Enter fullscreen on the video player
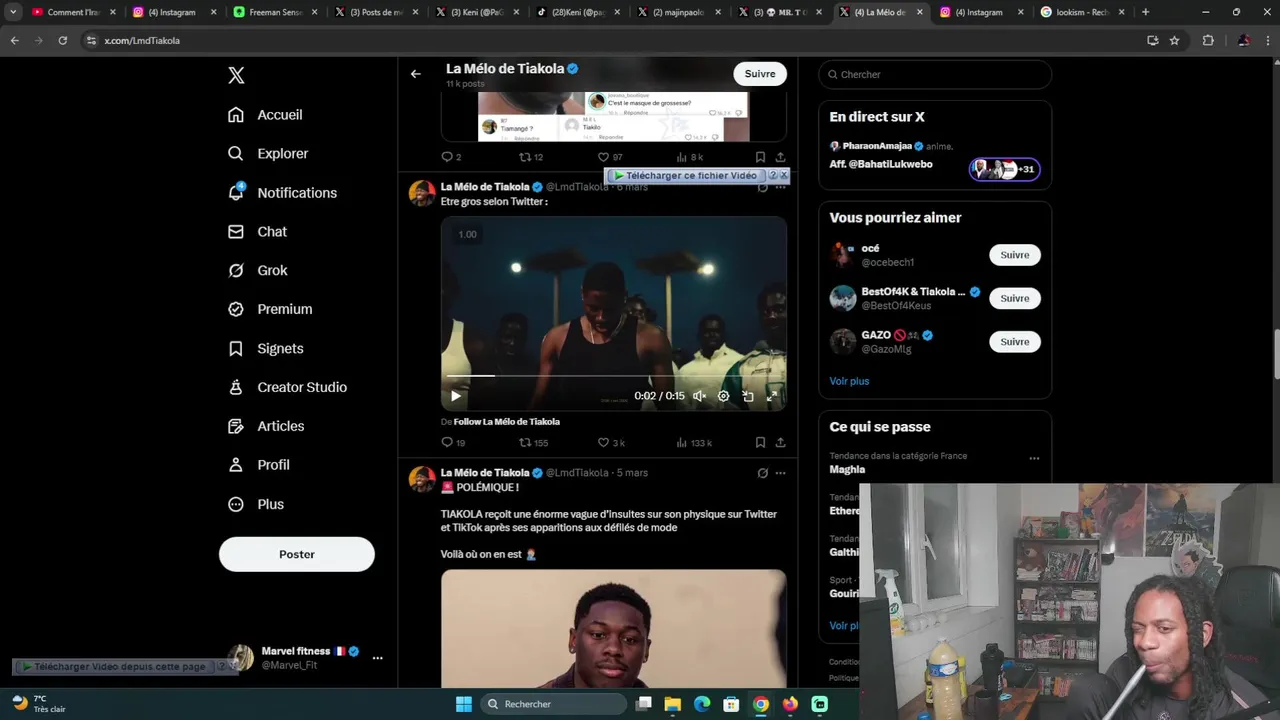 (x=772, y=396)
